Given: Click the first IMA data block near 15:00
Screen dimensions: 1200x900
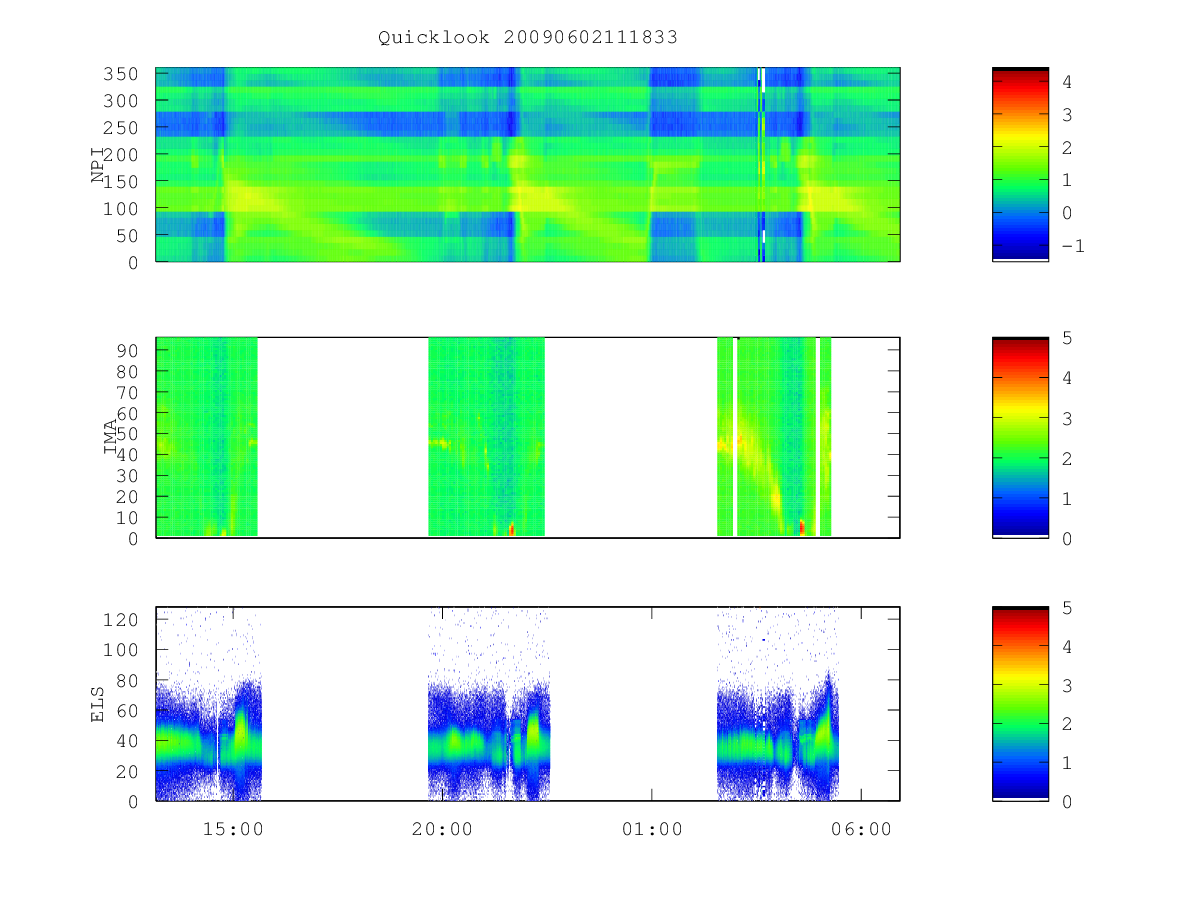Looking at the screenshot, I should [207, 437].
